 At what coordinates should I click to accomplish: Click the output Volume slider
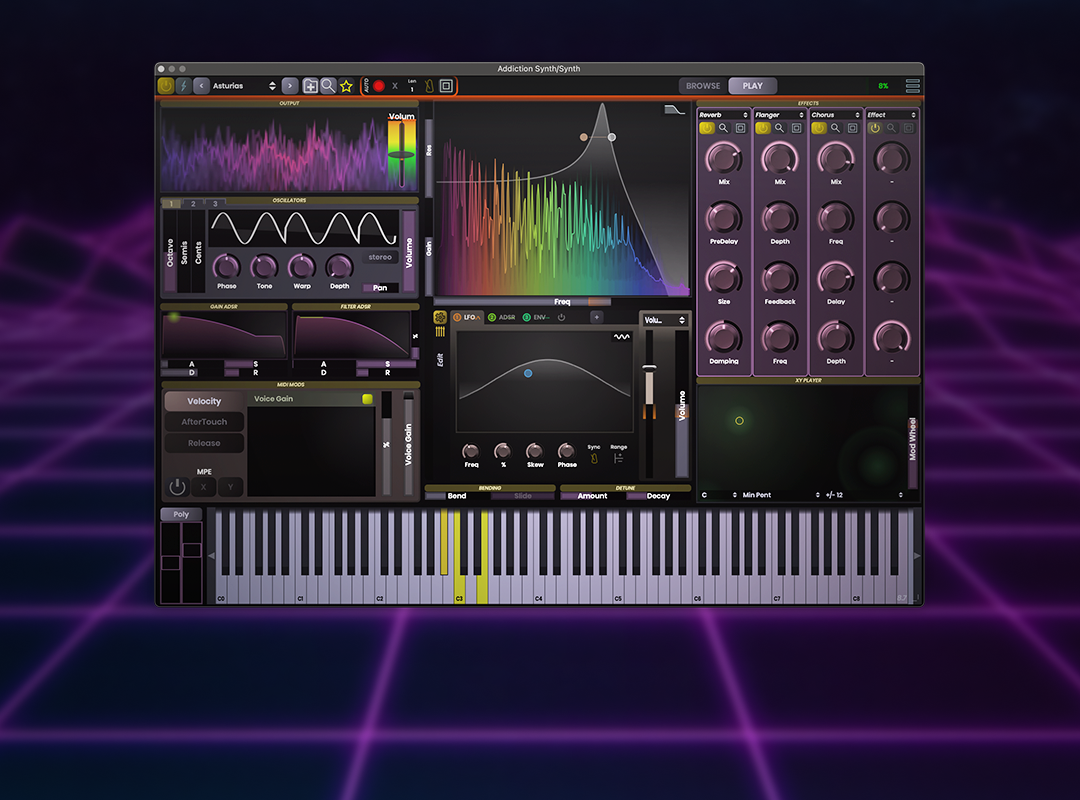tap(401, 154)
